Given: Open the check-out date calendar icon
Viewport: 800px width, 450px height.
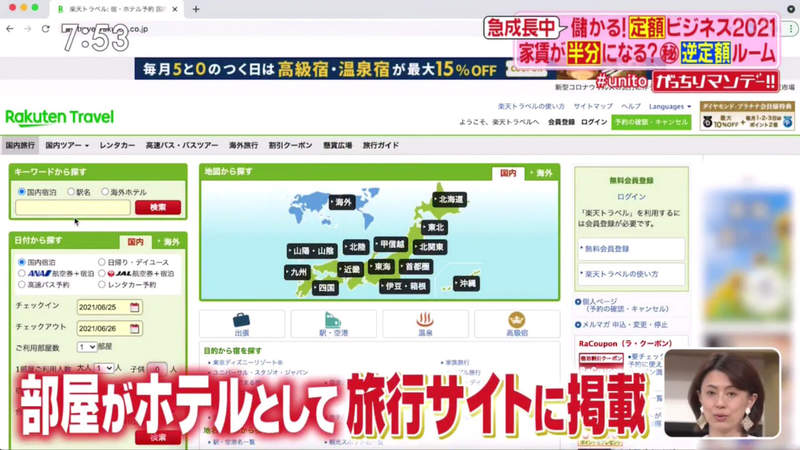Looking at the screenshot, I should [135, 327].
